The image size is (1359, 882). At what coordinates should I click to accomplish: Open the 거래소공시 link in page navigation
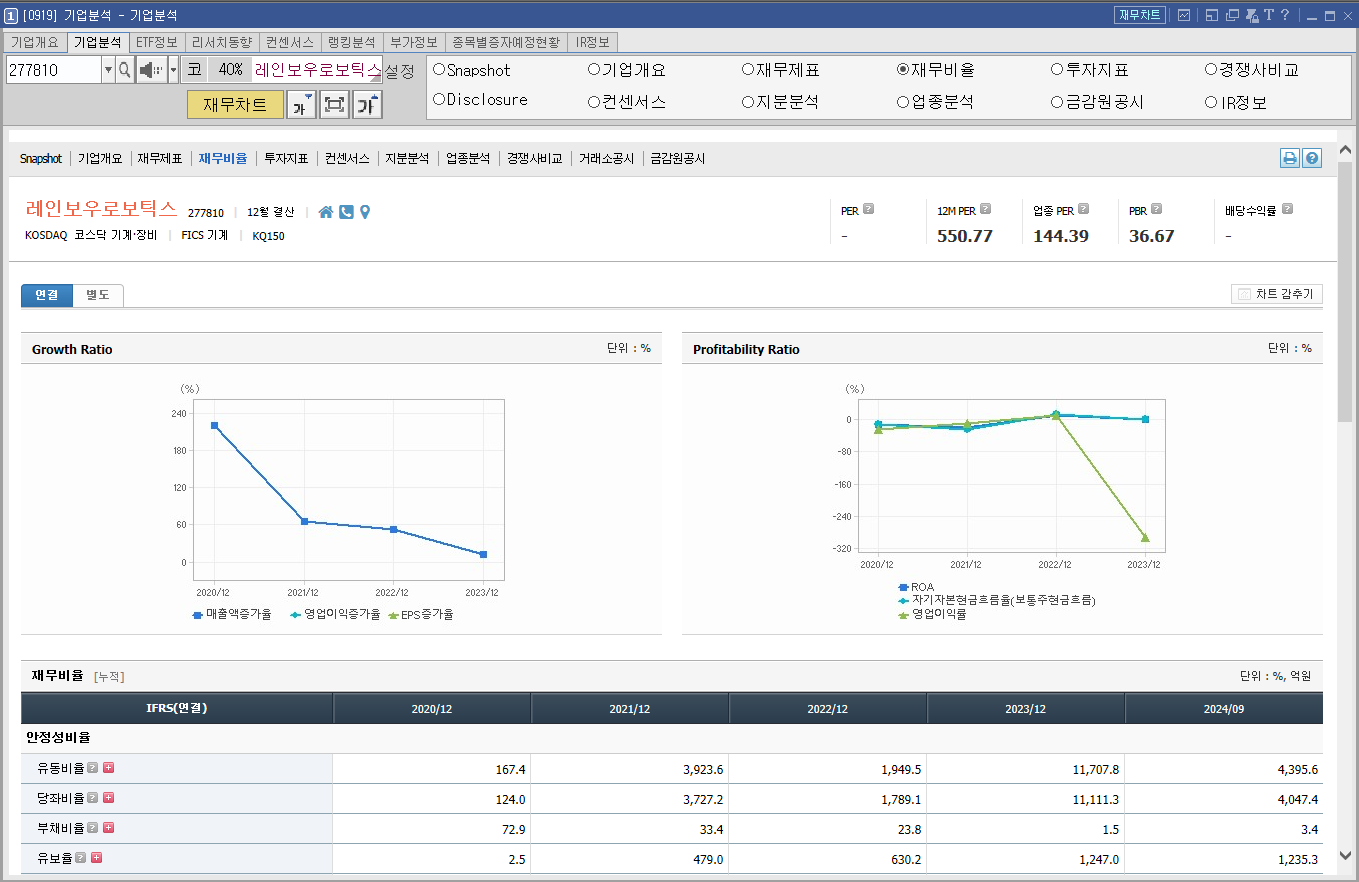(606, 159)
